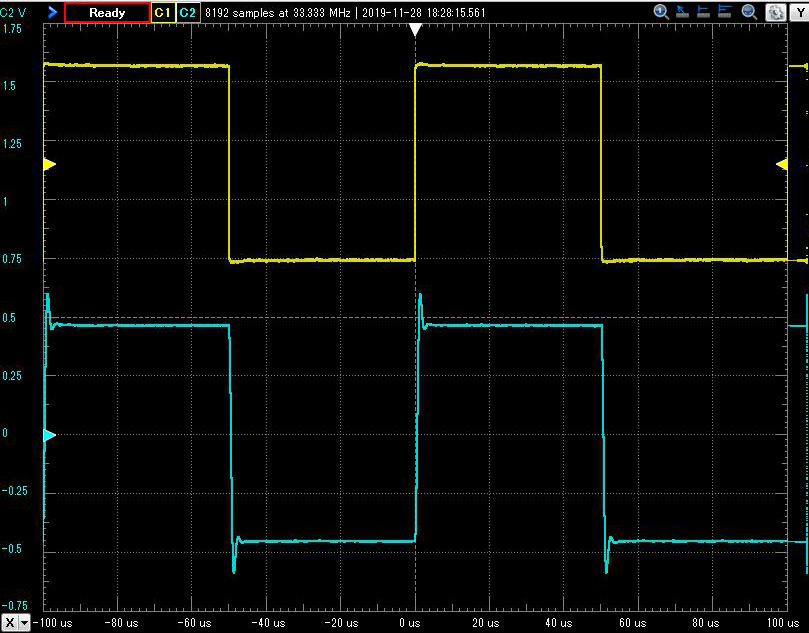The width and height of the screenshot is (809, 633).
Task: Click the white trigger position marker at top
Action: 415,30
